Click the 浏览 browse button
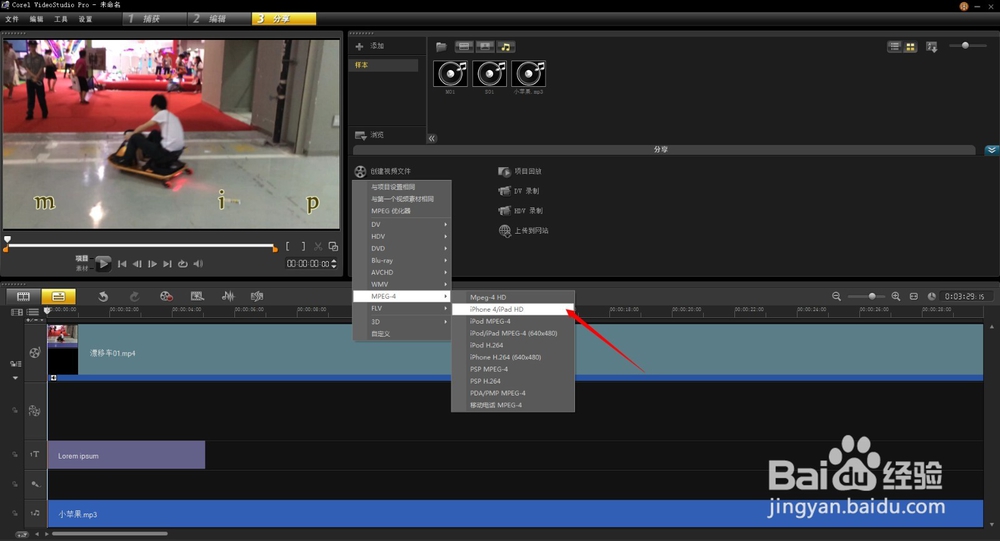 pos(370,135)
